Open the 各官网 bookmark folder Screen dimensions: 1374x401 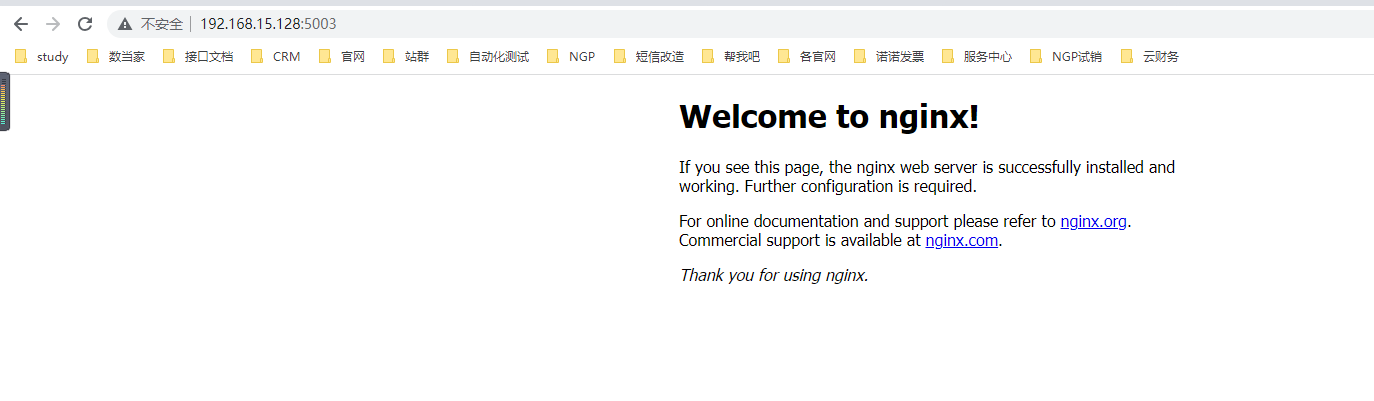[x=807, y=57]
